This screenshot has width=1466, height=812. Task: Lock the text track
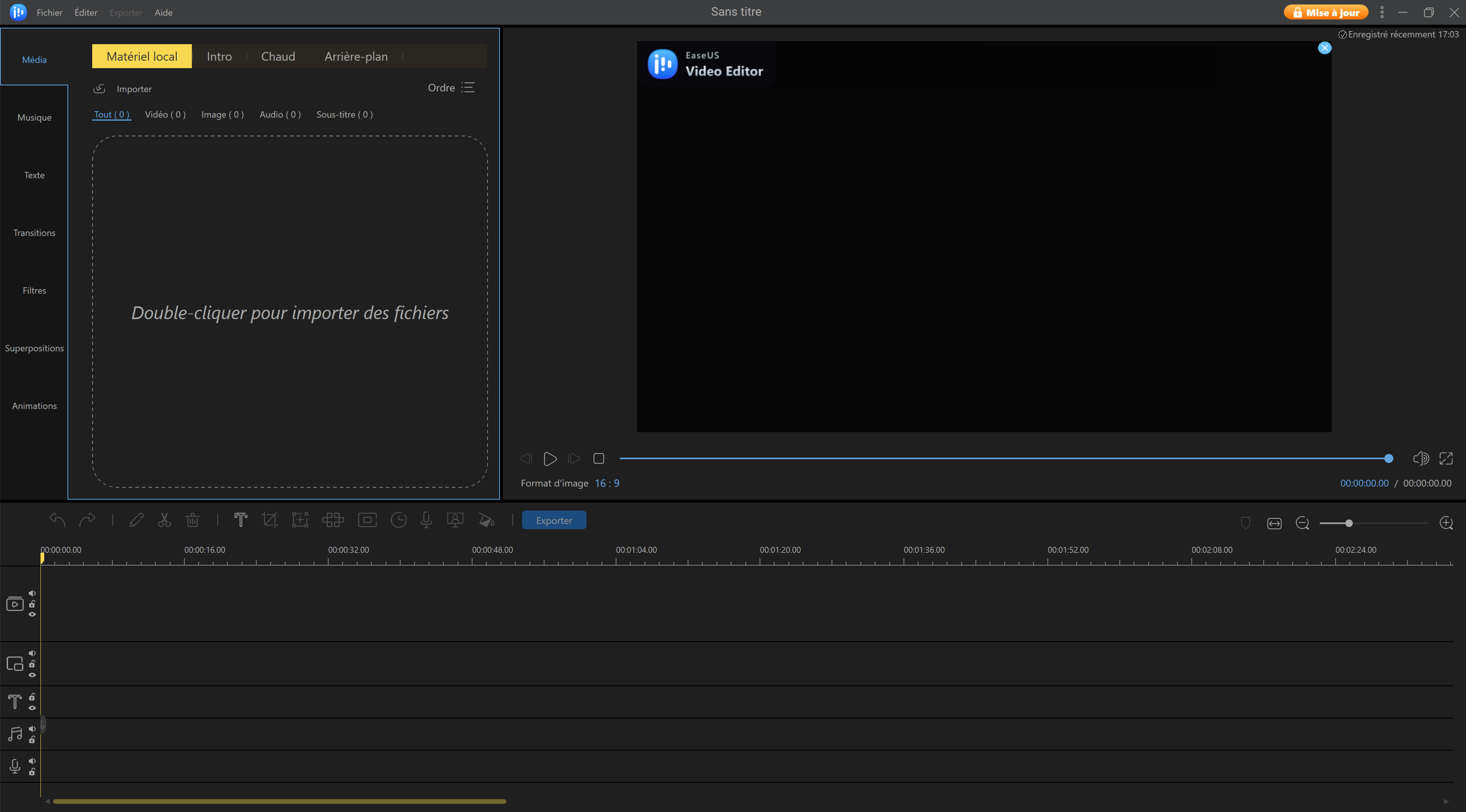[33, 697]
